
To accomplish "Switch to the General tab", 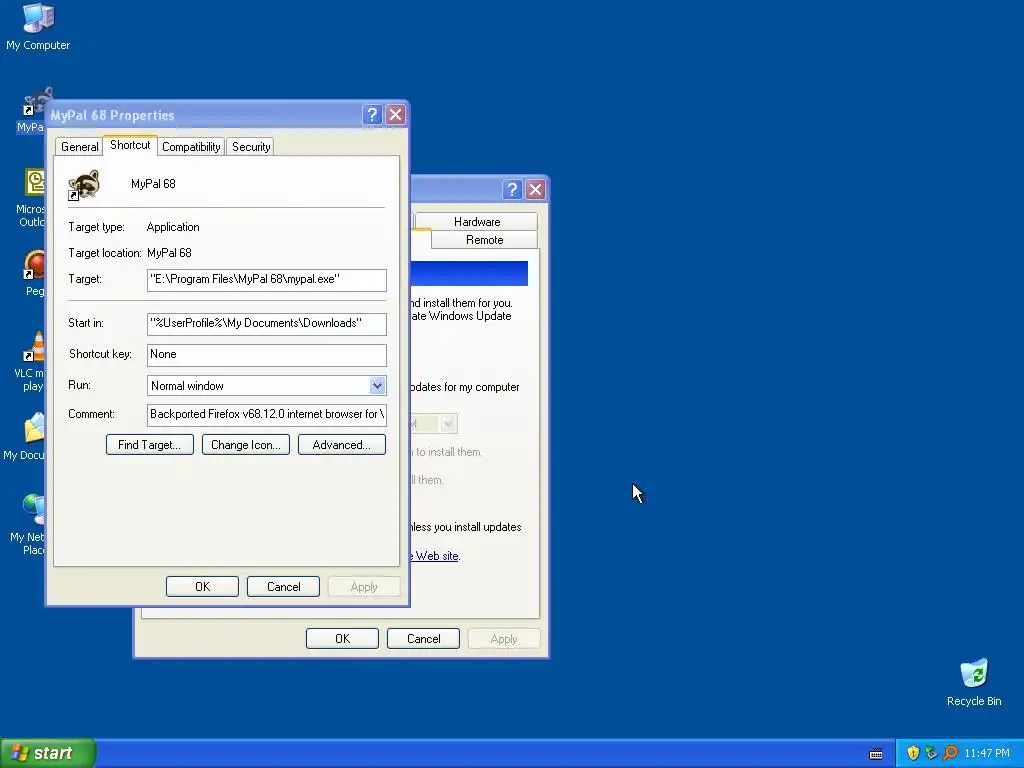I will tap(80, 147).
